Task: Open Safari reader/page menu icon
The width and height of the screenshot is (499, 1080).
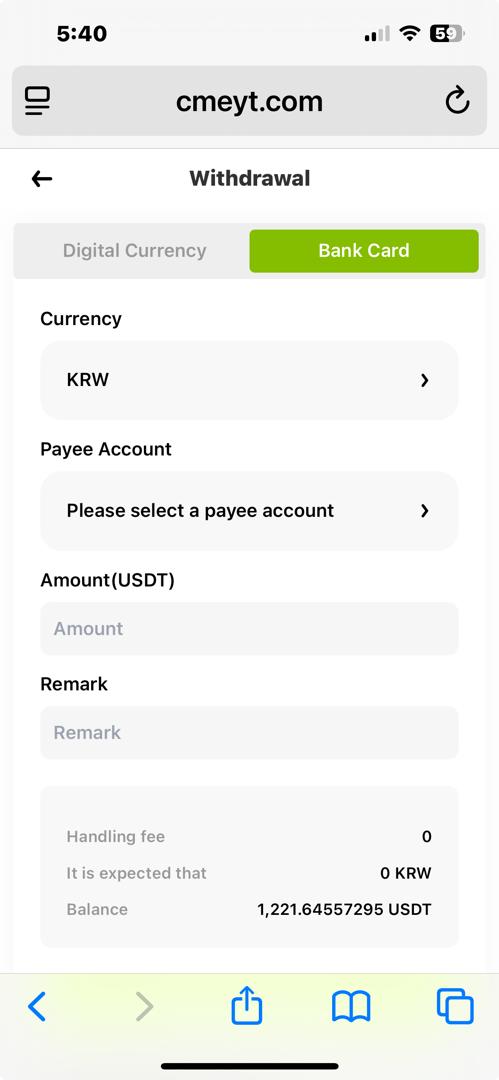Action: [x=37, y=101]
